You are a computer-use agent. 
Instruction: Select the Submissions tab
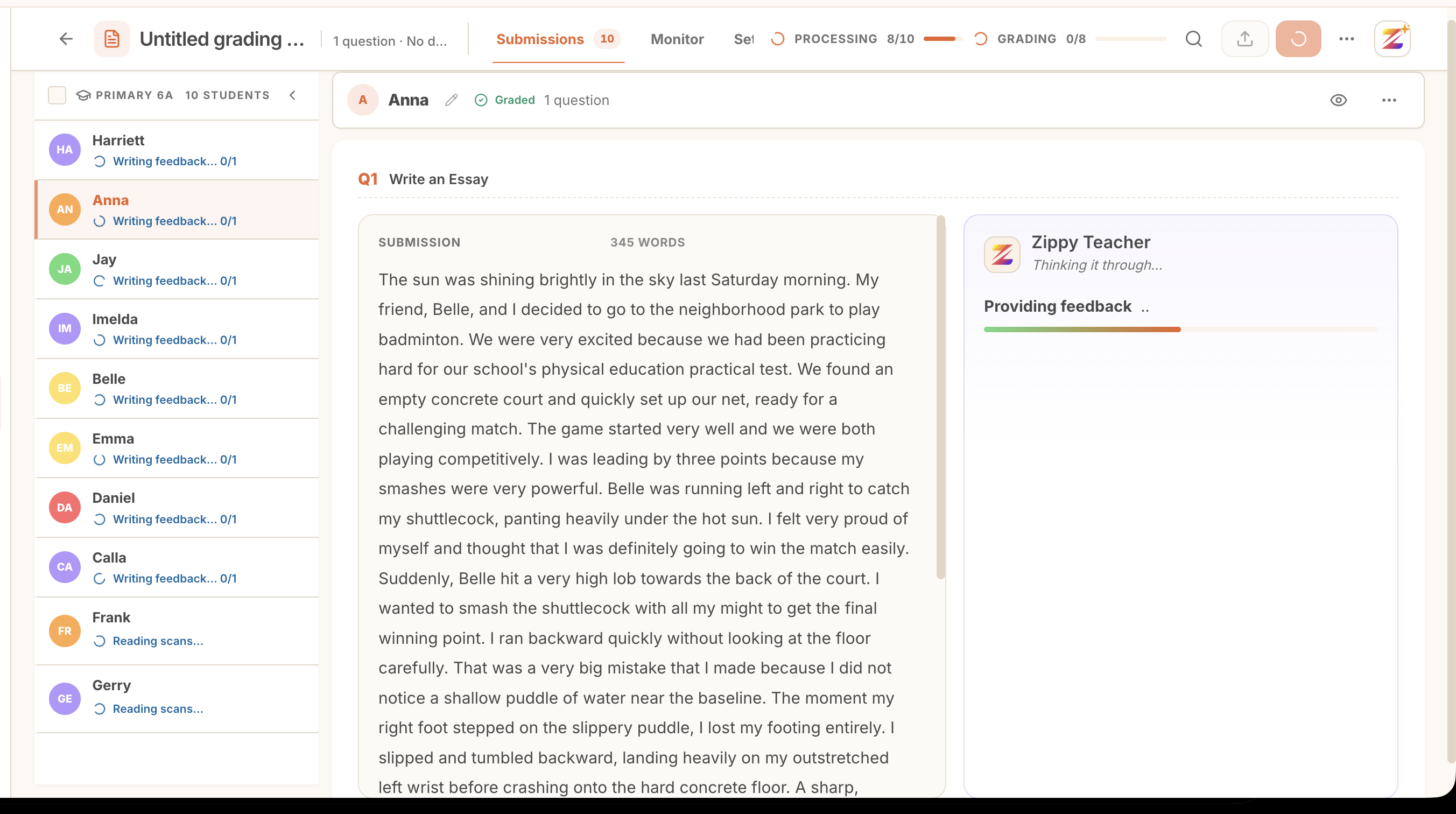pyautogui.click(x=558, y=39)
